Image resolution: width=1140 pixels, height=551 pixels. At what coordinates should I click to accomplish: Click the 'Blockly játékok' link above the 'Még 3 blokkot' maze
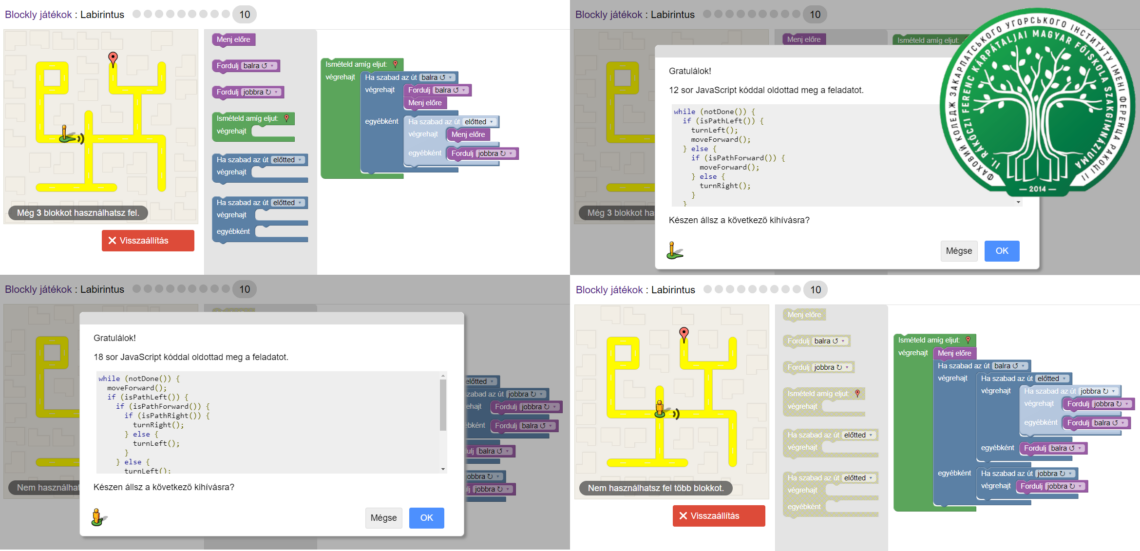(x=37, y=15)
